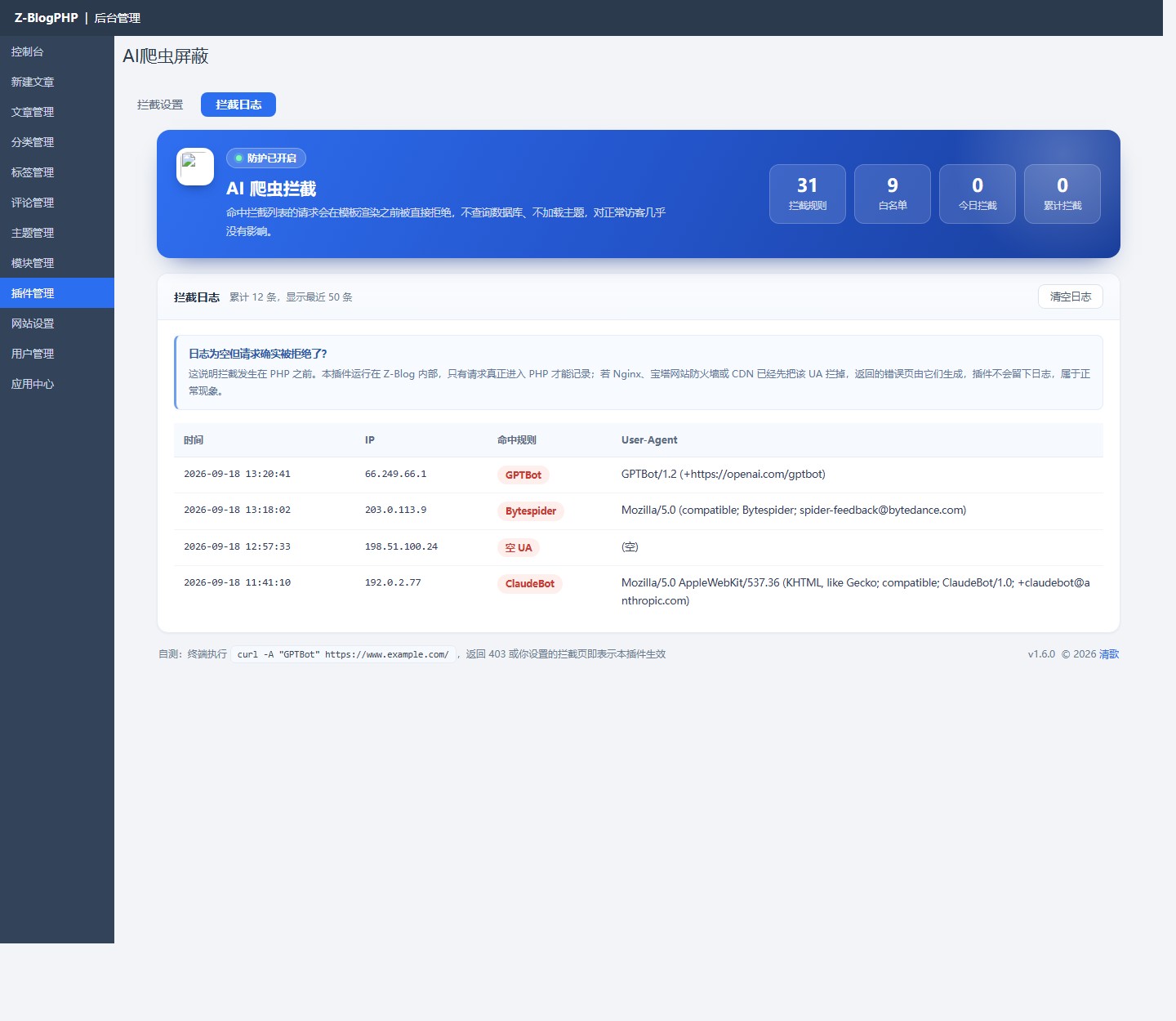Click the Bytespider rule tag
The width and height of the screenshot is (1176, 1021).
pyautogui.click(x=531, y=511)
